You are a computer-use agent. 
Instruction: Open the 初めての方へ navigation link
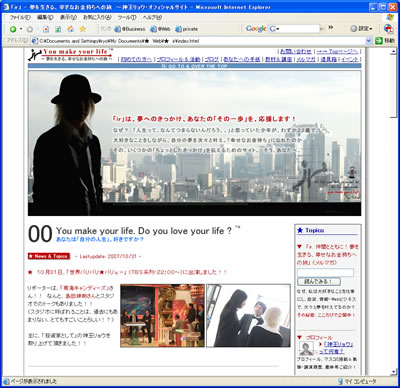point(136,59)
